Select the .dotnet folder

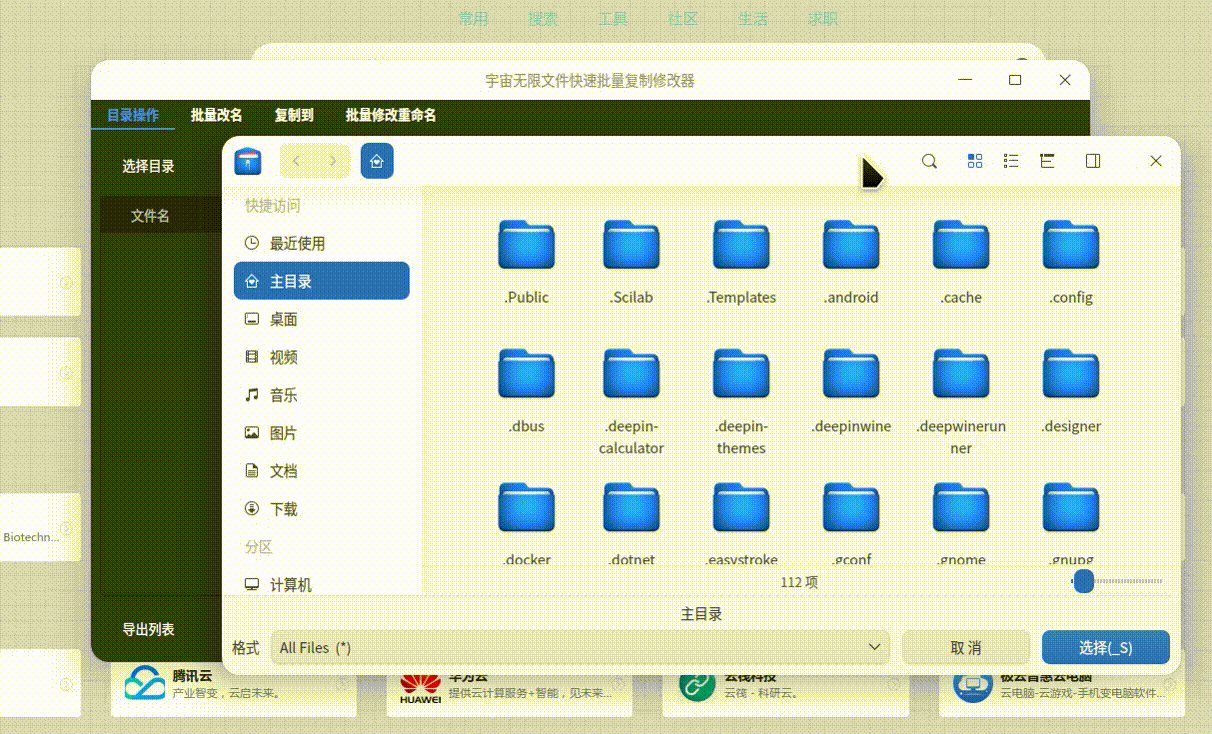[x=631, y=523]
